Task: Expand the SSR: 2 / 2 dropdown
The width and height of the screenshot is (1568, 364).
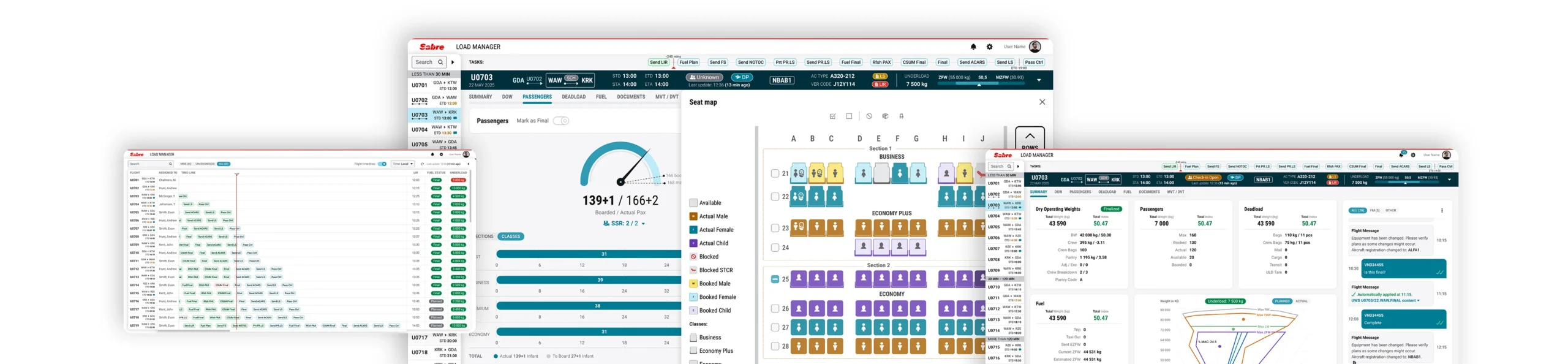Action: click(x=643, y=224)
